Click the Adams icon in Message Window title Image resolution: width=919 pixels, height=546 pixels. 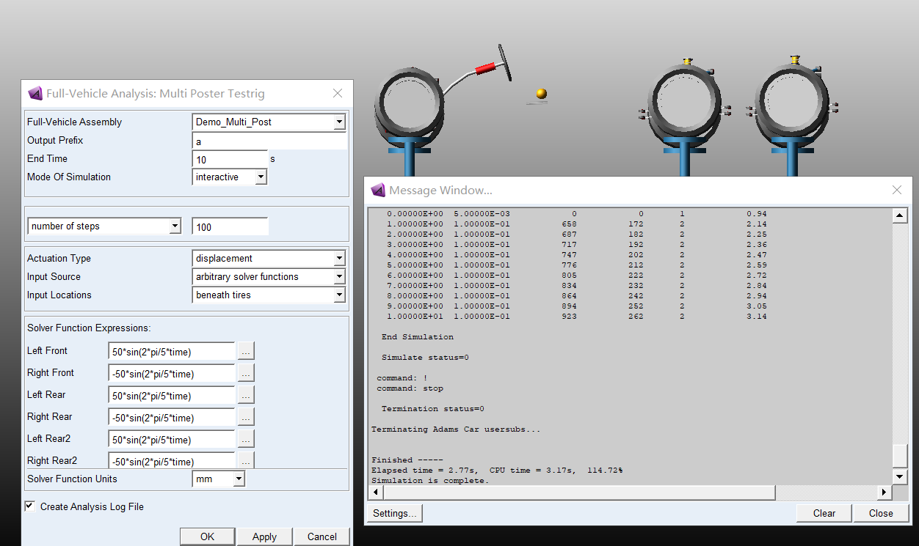(x=378, y=190)
